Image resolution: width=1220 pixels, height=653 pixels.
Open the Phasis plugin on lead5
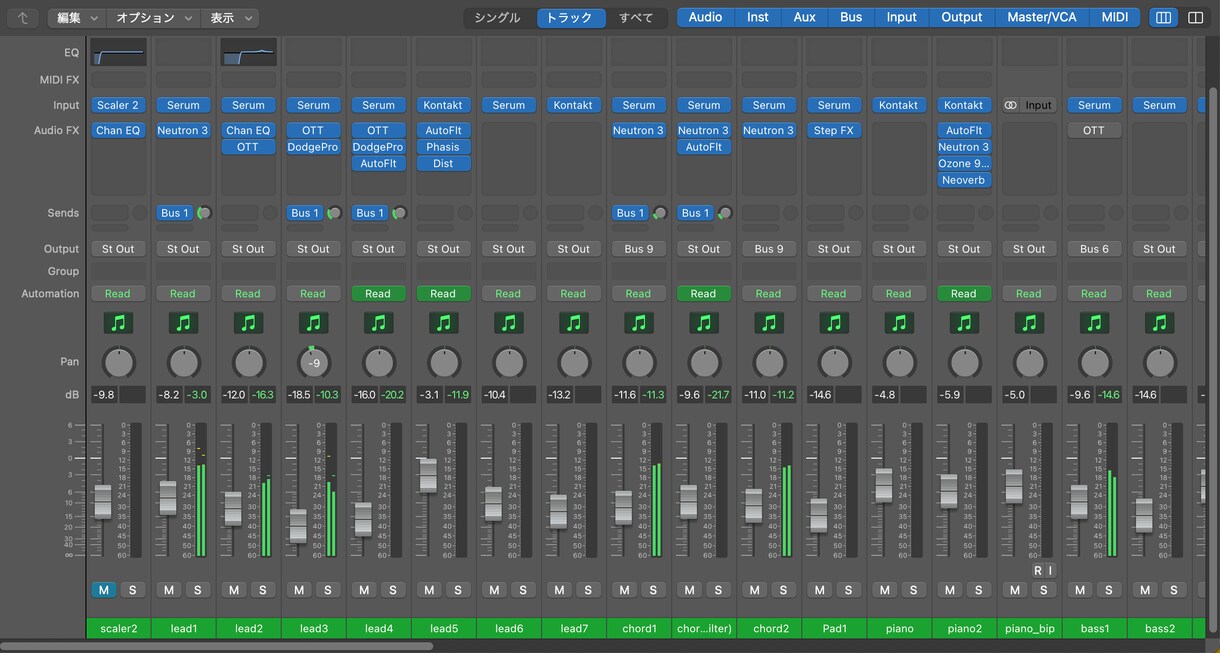[443, 147]
